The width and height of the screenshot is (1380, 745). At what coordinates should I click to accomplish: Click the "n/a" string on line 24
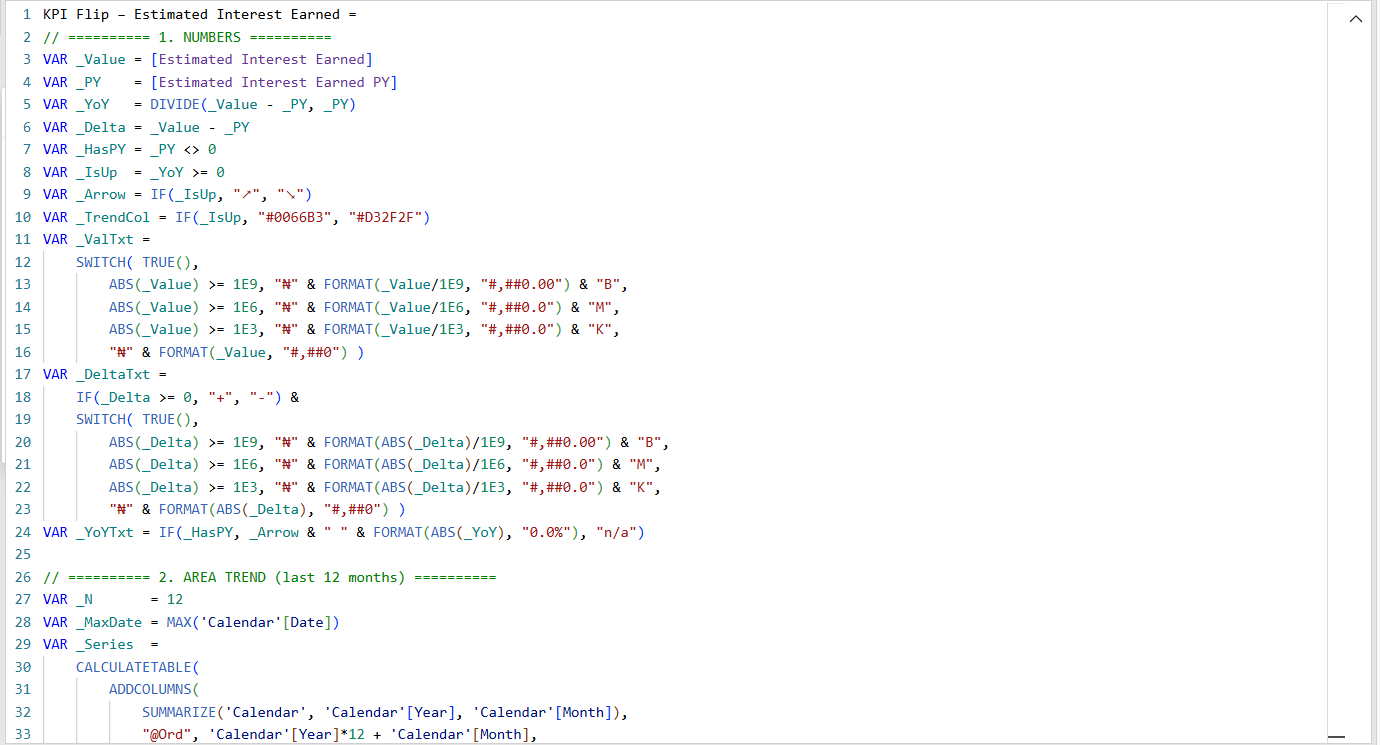616,532
